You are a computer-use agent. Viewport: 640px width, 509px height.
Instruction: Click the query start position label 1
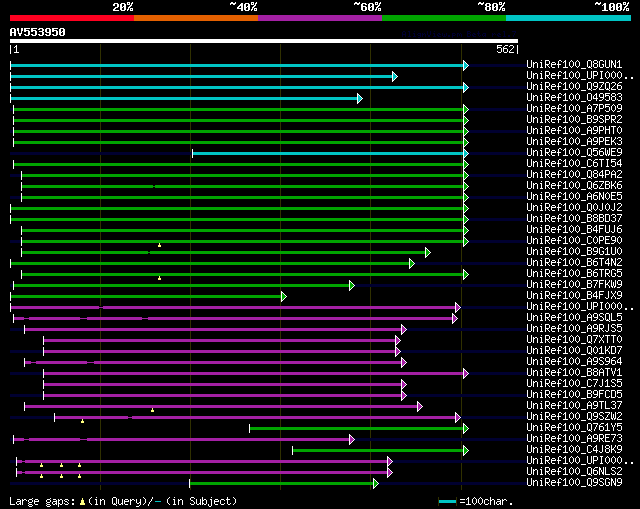click(x=16, y=50)
